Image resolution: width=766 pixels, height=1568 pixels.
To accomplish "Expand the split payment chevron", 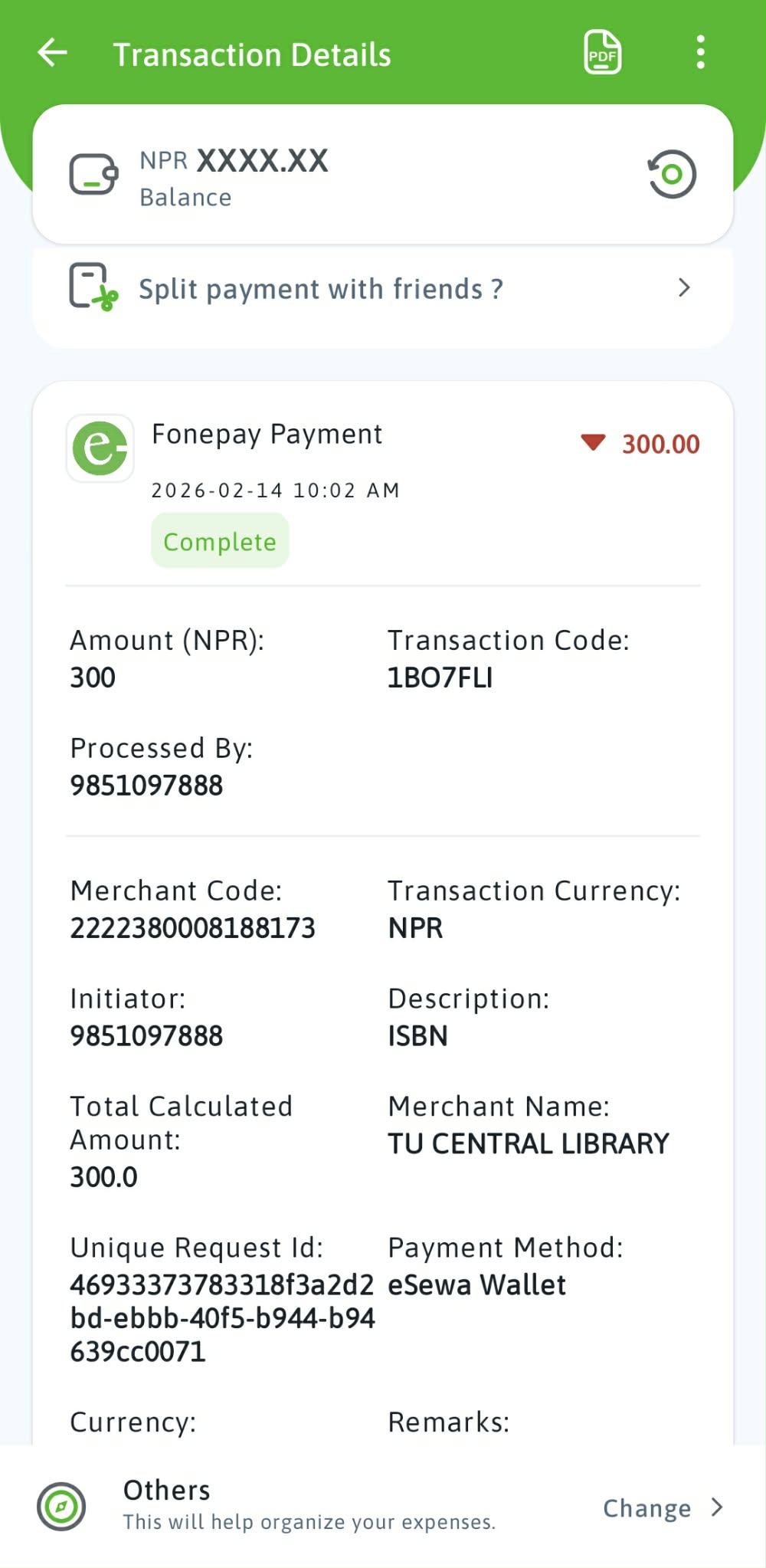I will coord(684,288).
